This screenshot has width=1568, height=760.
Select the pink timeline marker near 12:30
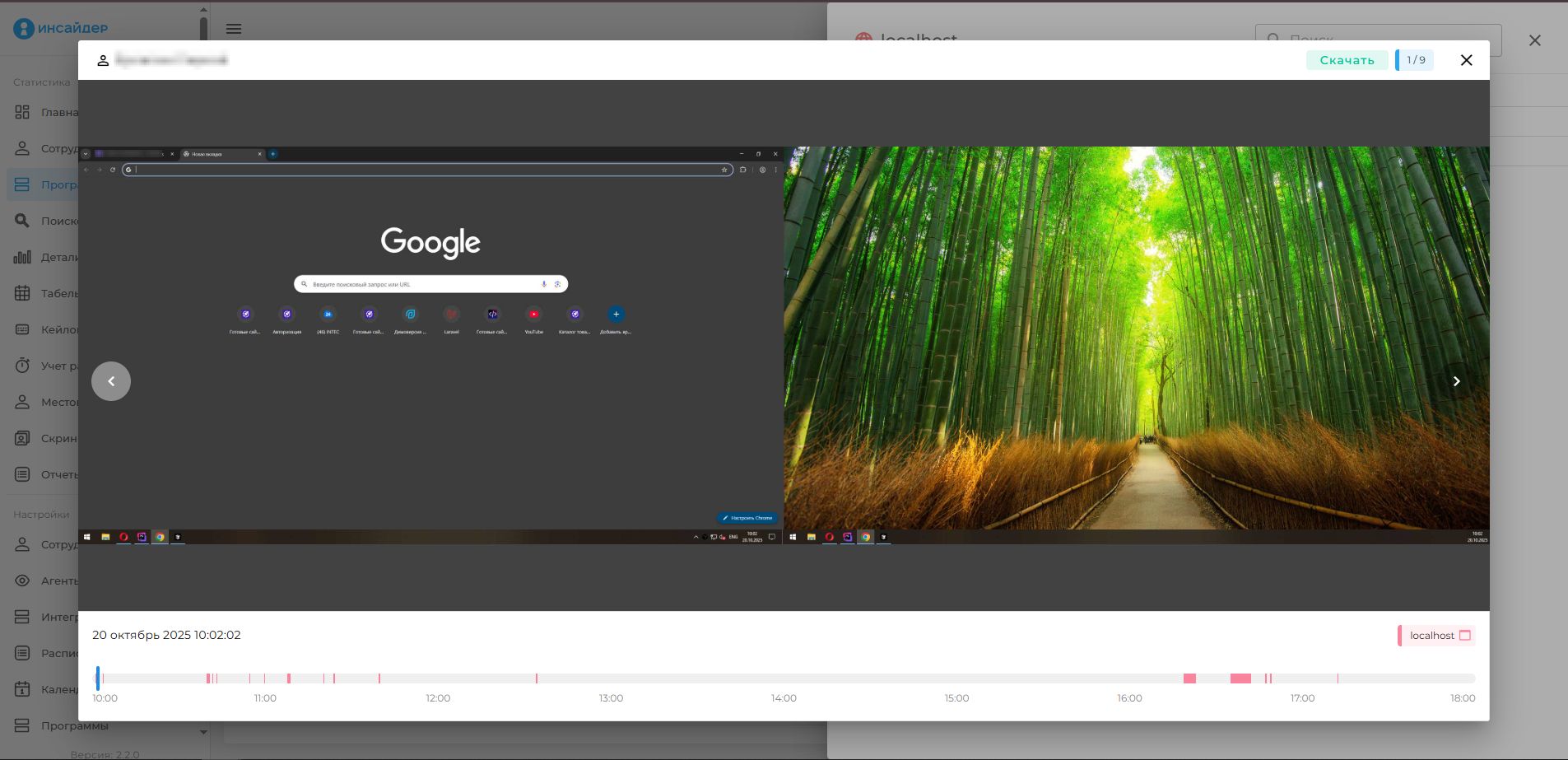click(x=537, y=678)
